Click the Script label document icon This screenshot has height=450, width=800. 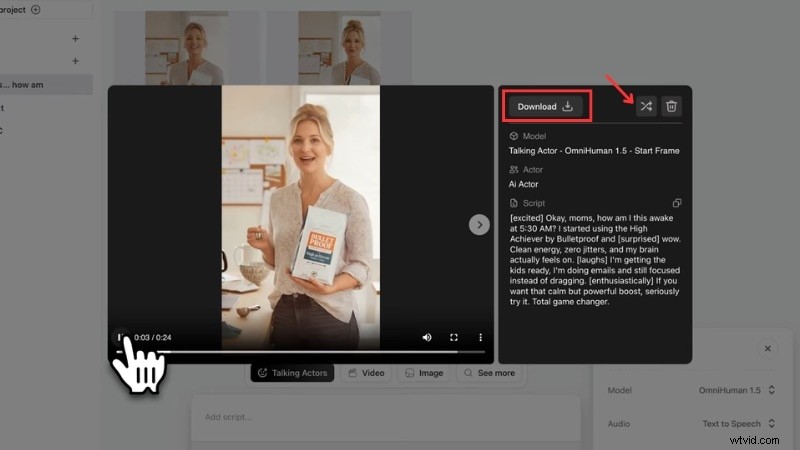point(514,203)
